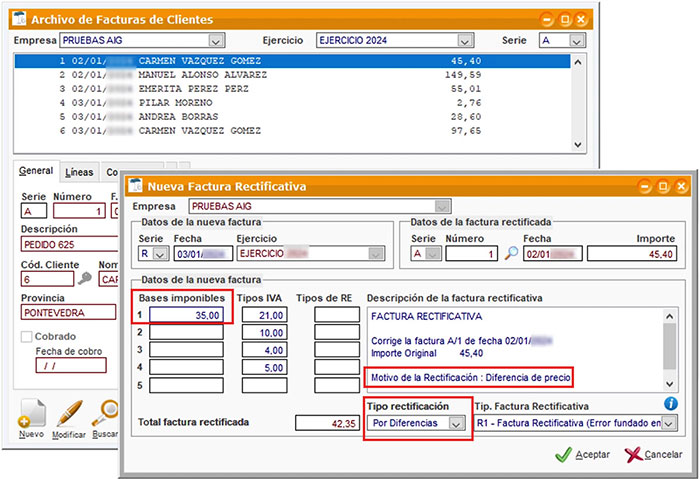Screen dimensions: 700x479
Task: Click Bases imponibles field 1 with 35,00
Action: pyautogui.click(x=186, y=315)
